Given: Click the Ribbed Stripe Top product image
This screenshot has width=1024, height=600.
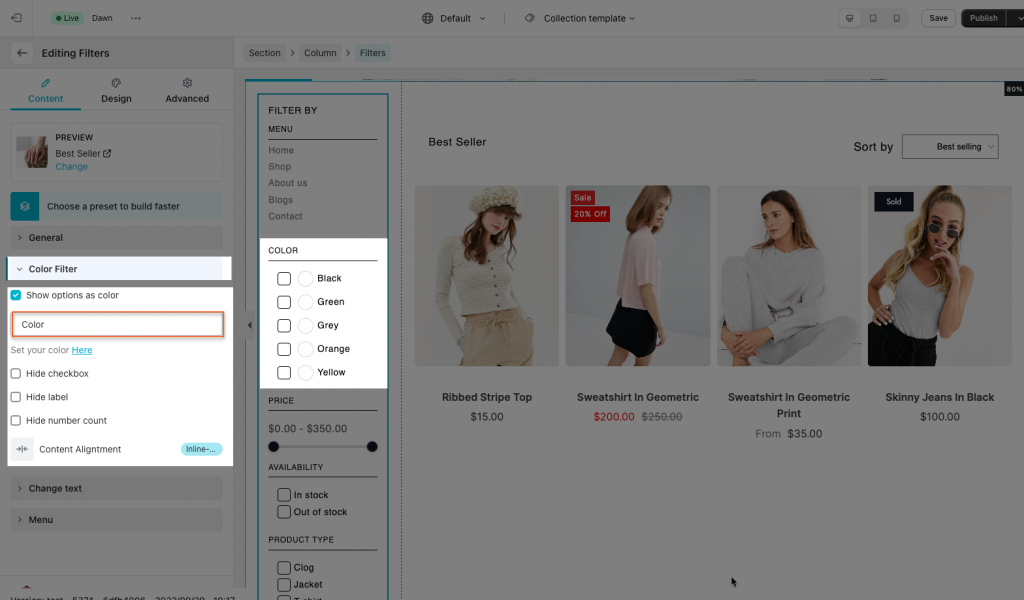Looking at the screenshot, I should coord(487,276).
